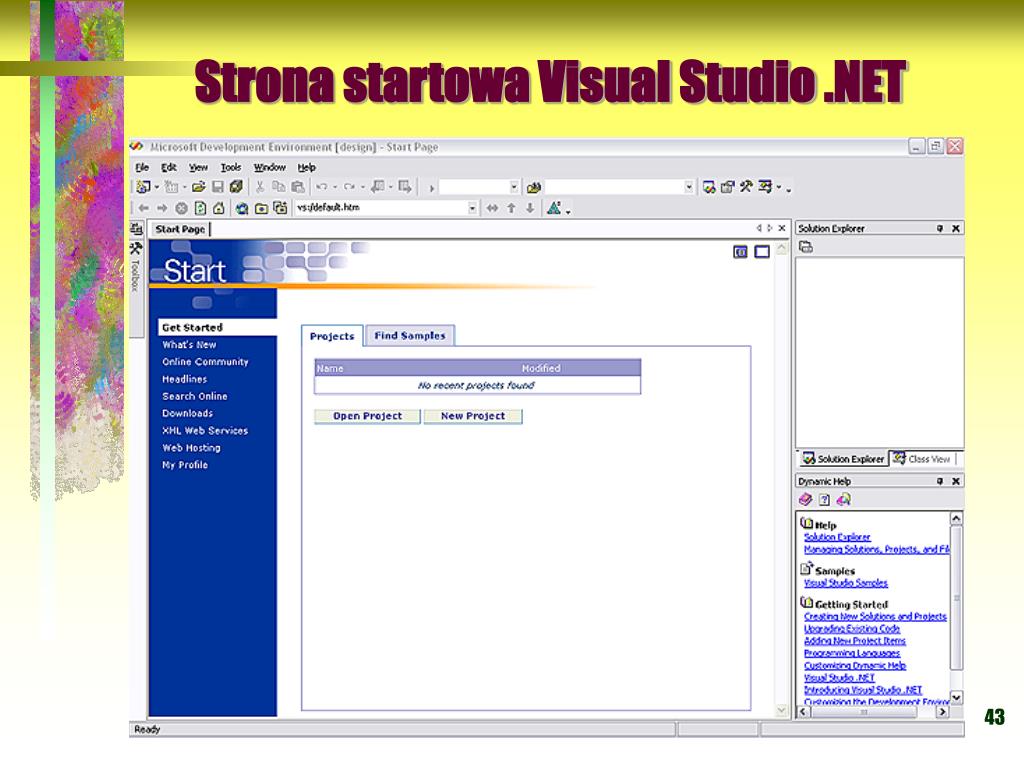Select the Start Page document tab
This screenshot has height=768, width=1024.
(x=180, y=229)
